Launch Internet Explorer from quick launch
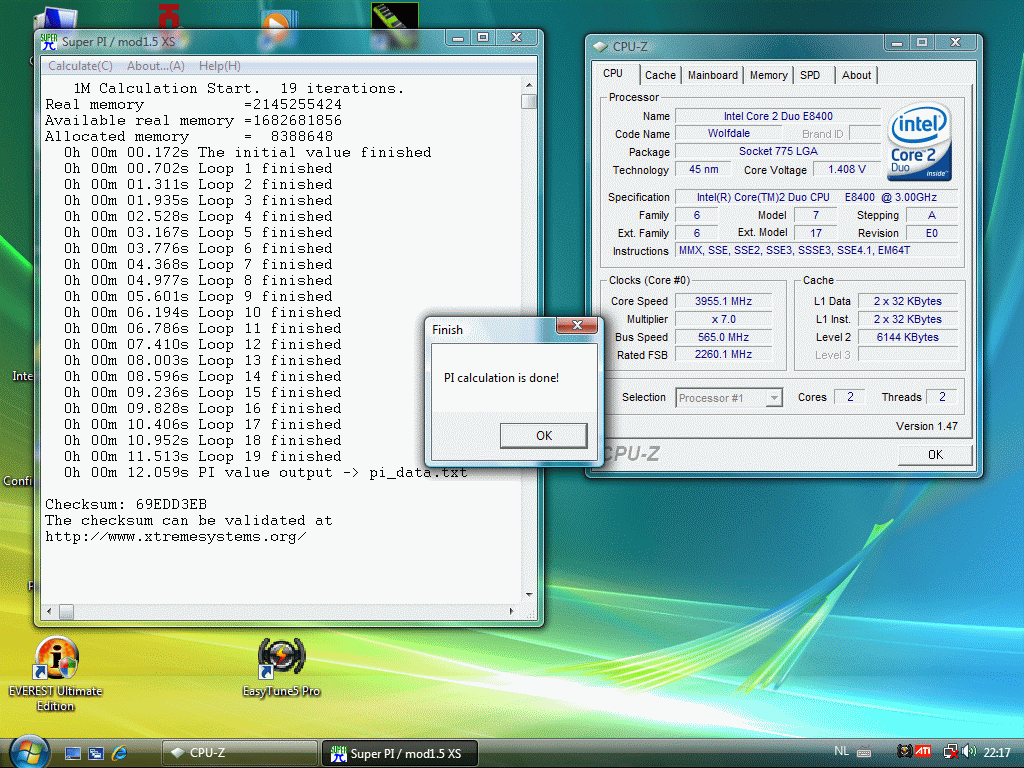The height and width of the screenshot is (768, 1024). pyautogui.click(x=120, y=754)
